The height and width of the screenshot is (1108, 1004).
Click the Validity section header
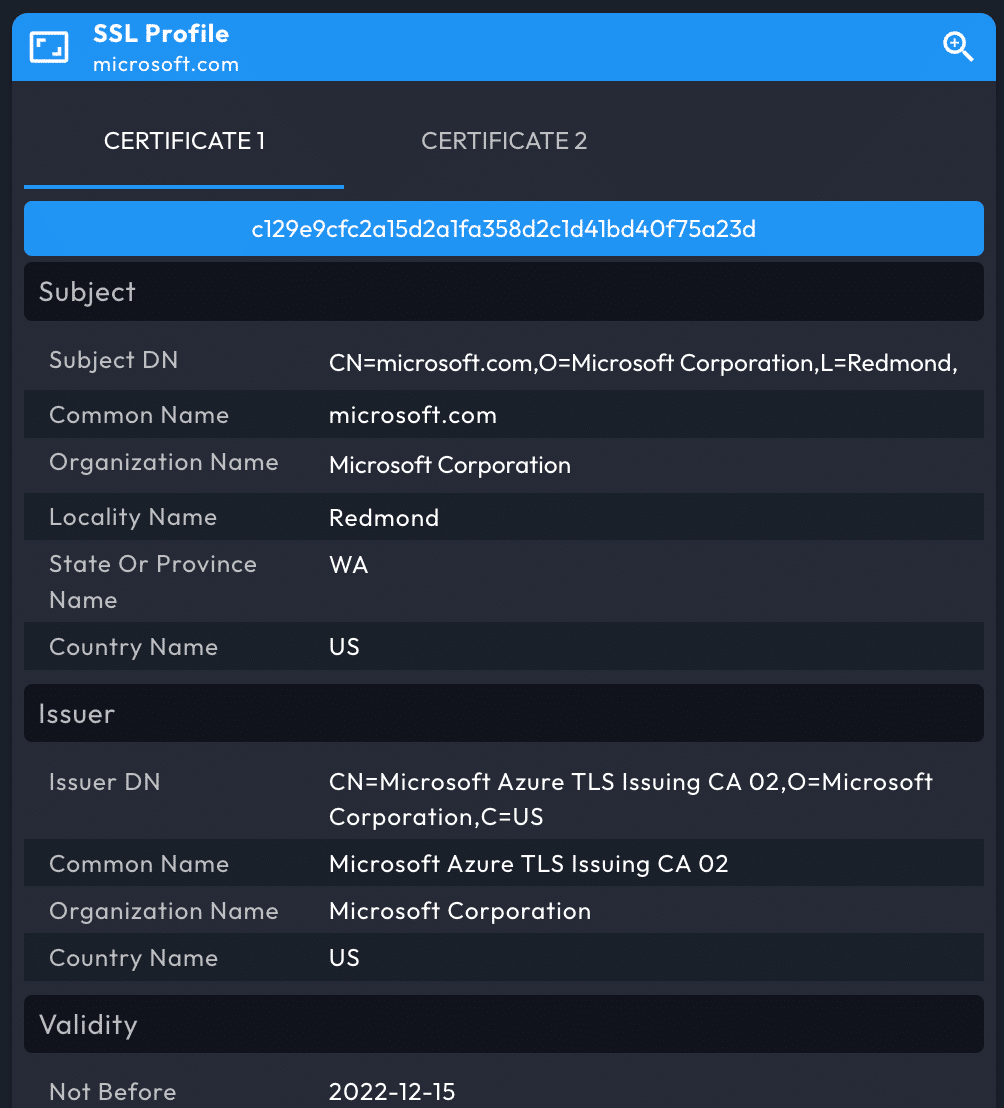coord(504,1025)
